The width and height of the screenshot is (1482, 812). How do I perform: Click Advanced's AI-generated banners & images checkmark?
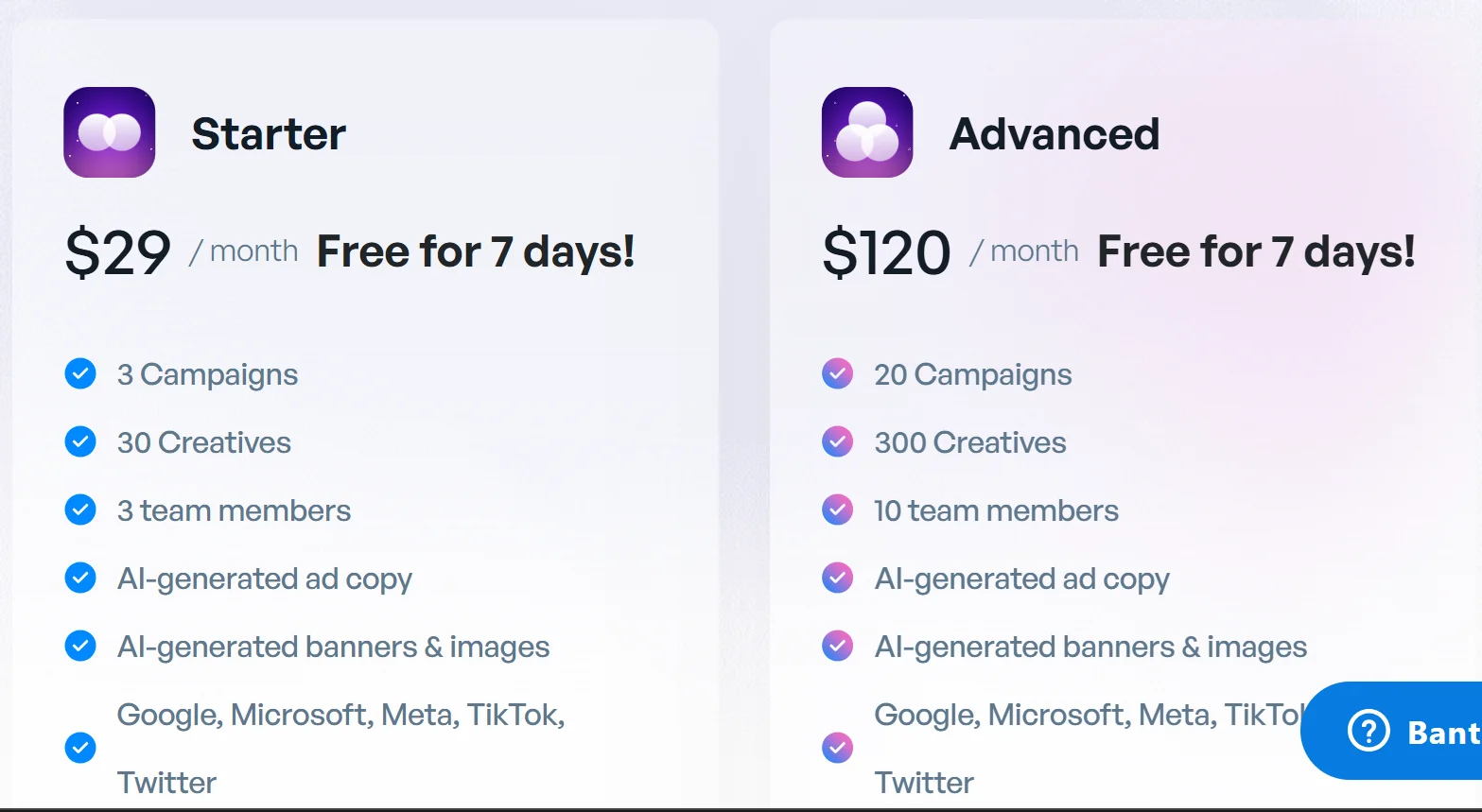point(837,646)
